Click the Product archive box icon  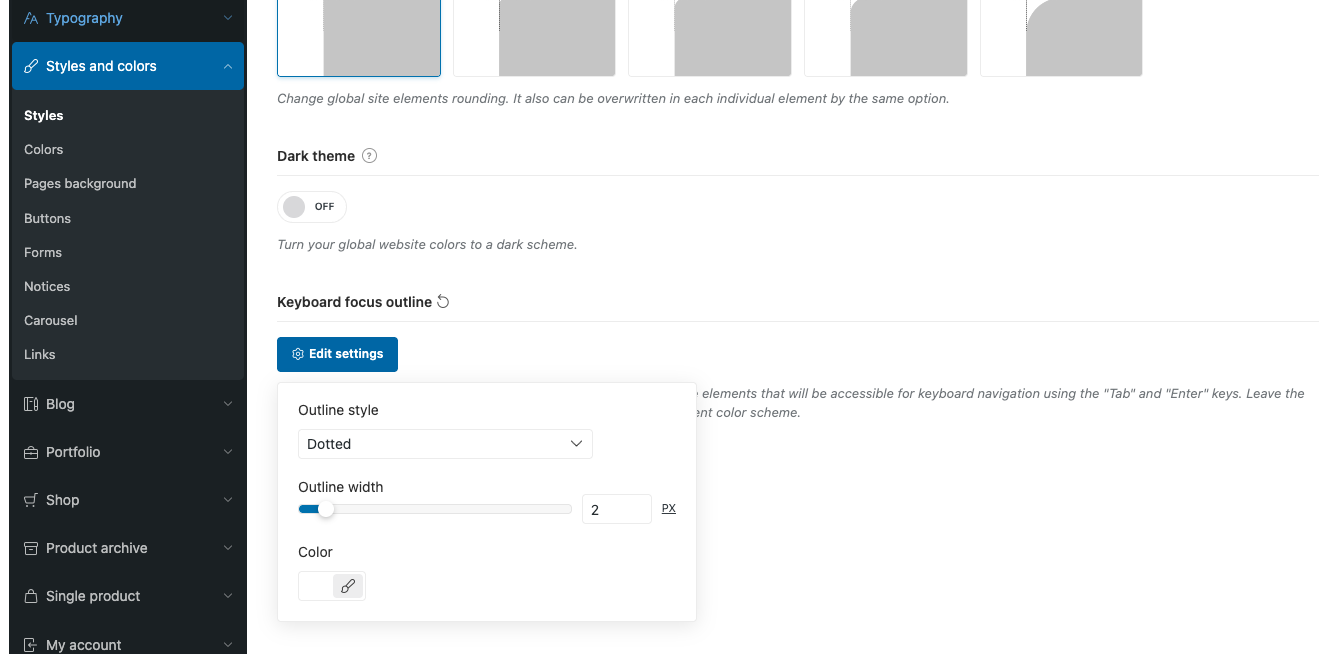pyautogui.click(x=31, y=548)
